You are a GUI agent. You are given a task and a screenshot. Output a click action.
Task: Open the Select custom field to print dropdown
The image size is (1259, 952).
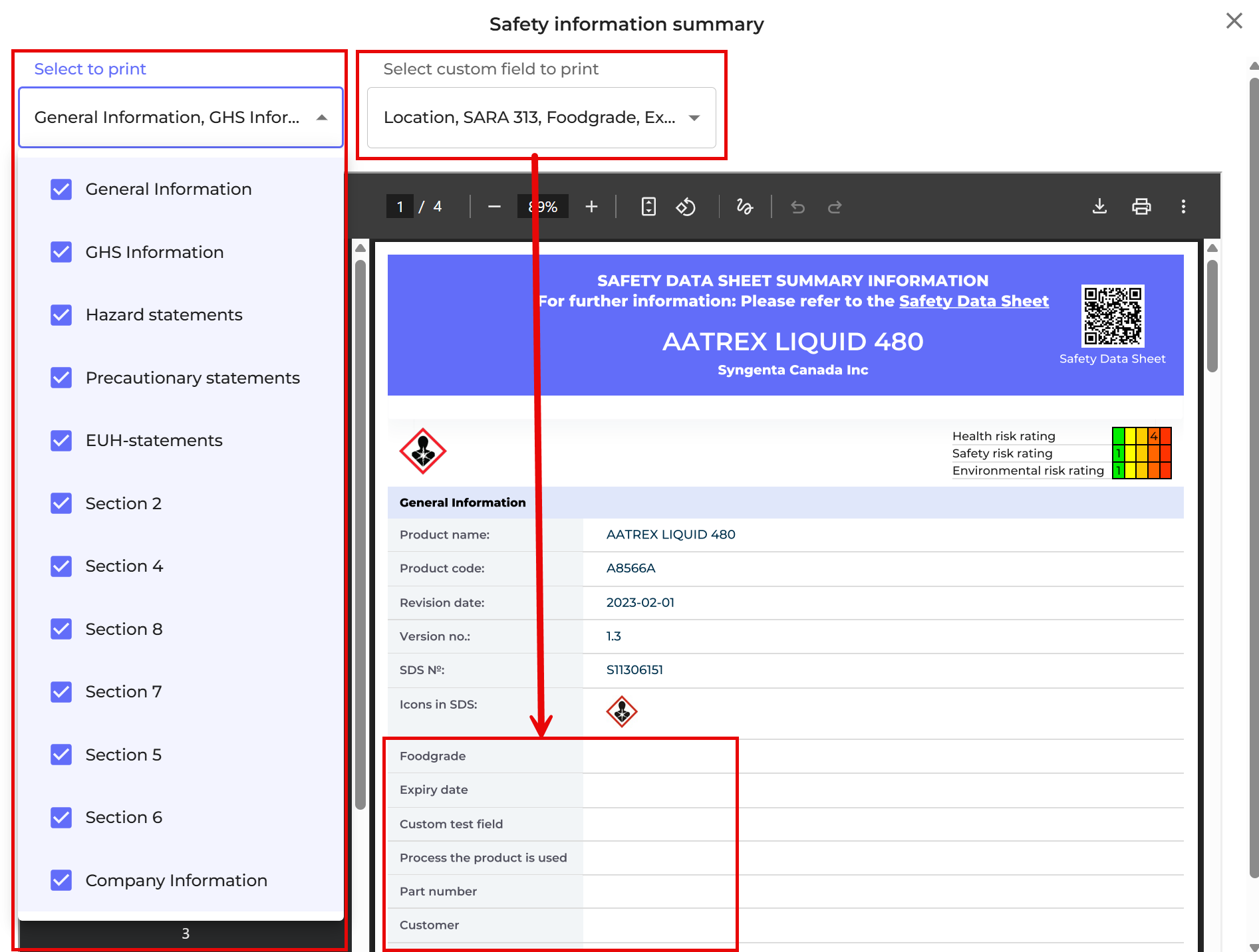(541, 118)
